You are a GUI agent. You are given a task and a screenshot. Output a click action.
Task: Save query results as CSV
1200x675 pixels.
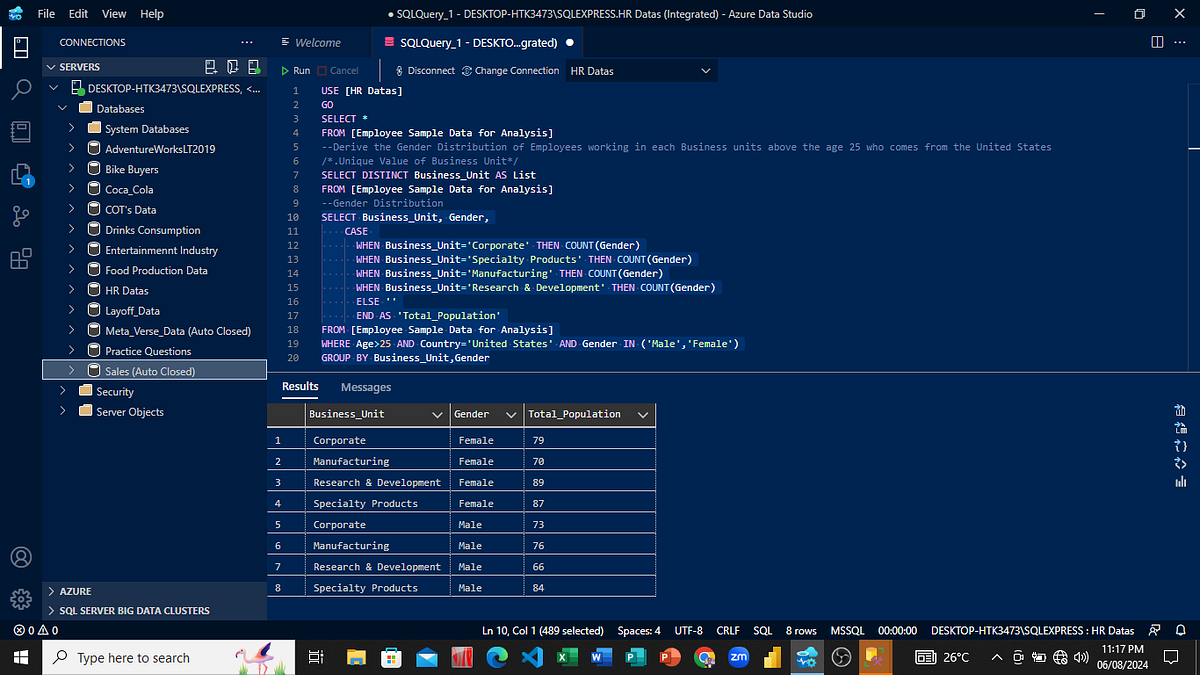pyautogui.click(x=1179, y=410)
